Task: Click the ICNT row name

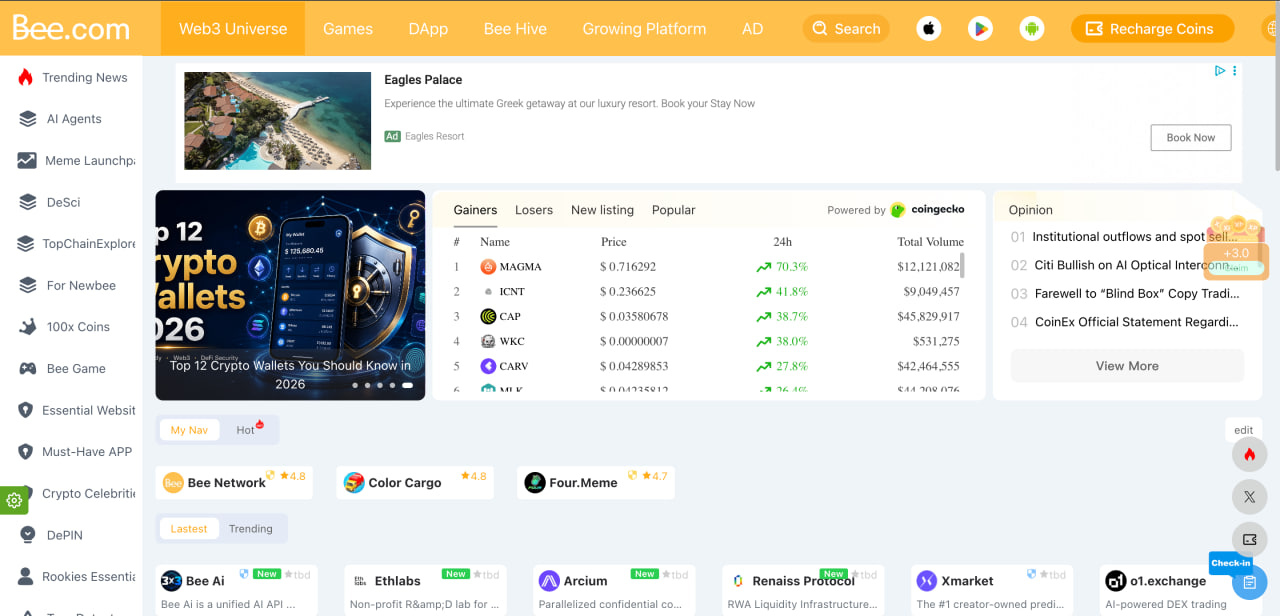Action: (x=512, y=292)
